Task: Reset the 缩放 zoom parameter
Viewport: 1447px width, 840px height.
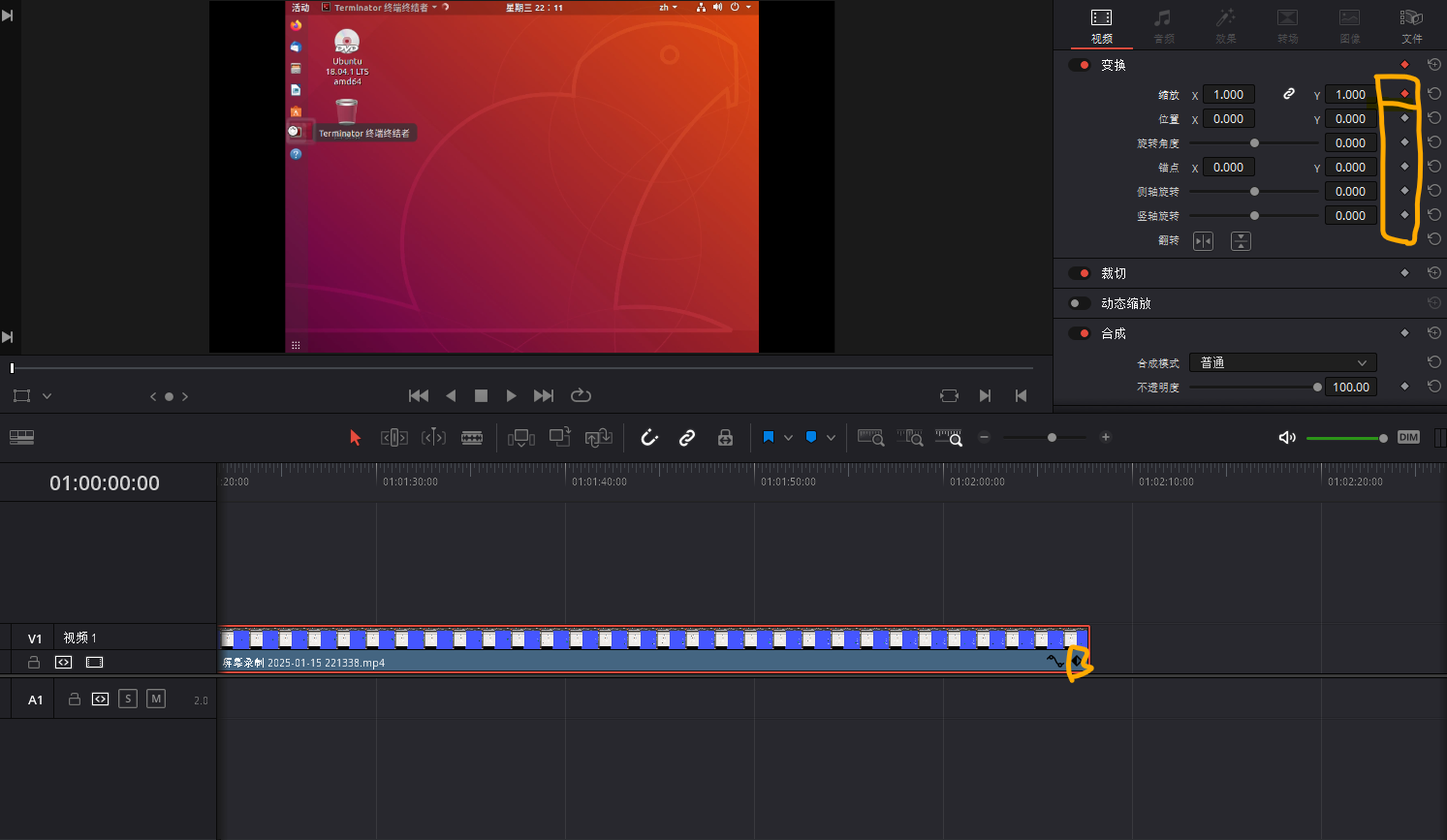Action: tap(1434, 94)
